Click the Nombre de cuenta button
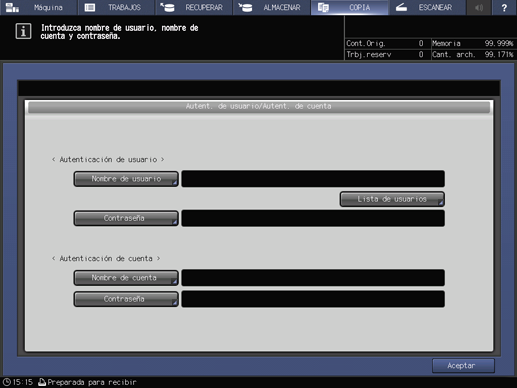Screen dimensions: 517x388 (x=126, y=278)
